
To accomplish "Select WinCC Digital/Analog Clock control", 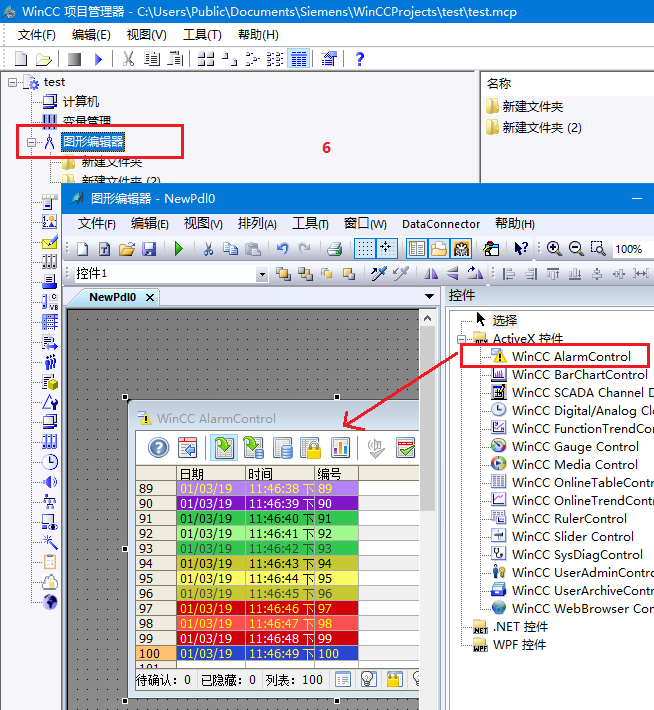I will [x=583, y=411].
